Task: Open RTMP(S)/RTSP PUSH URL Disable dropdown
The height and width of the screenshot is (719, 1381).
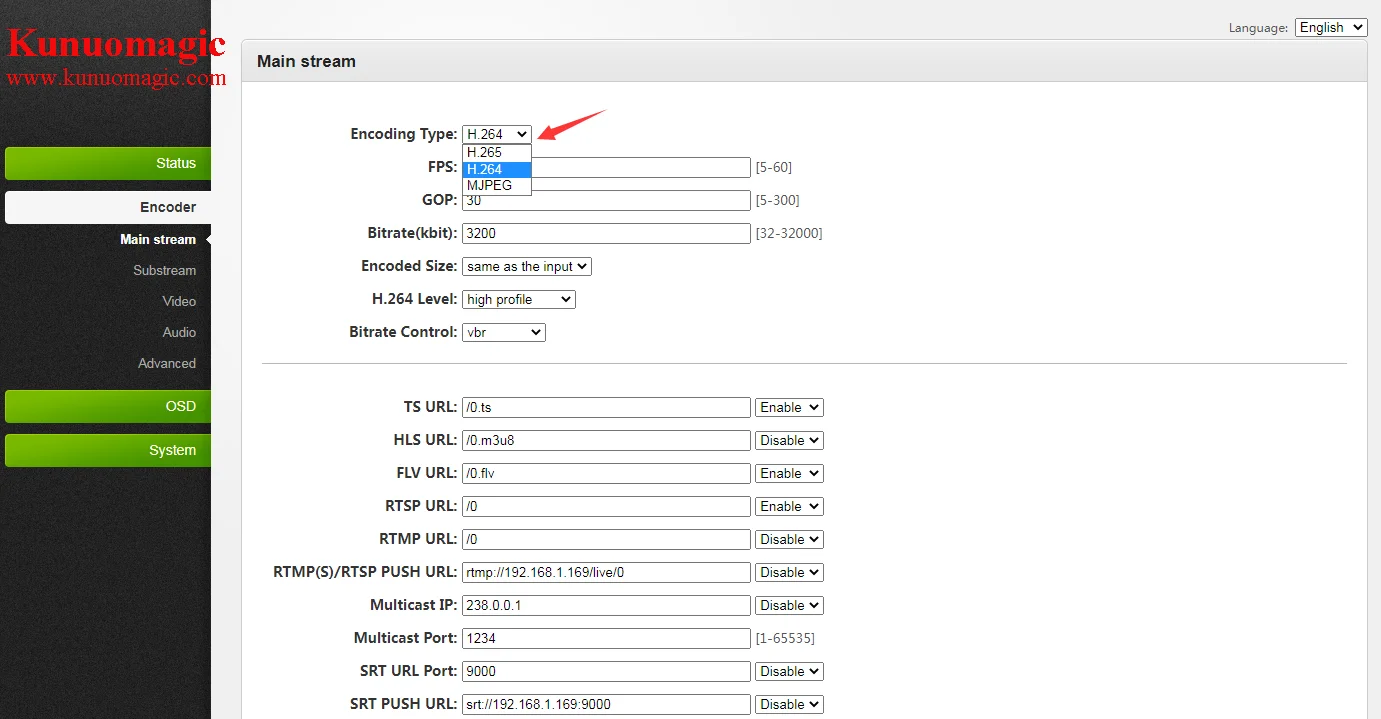Action: pos(789,572)
